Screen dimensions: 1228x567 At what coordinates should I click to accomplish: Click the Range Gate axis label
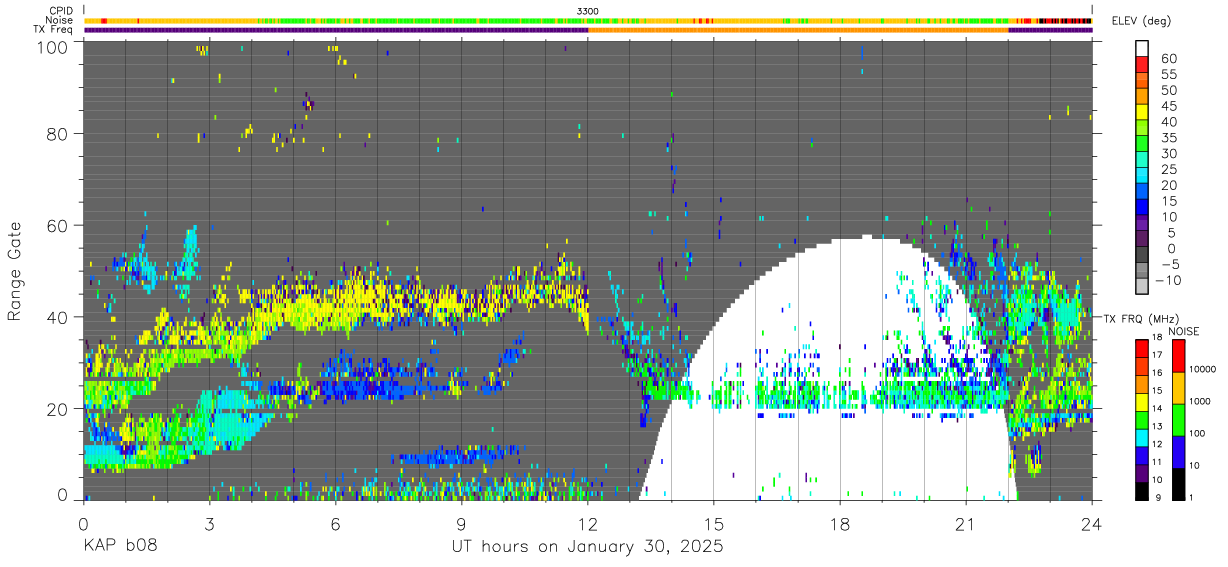point(16,272)
